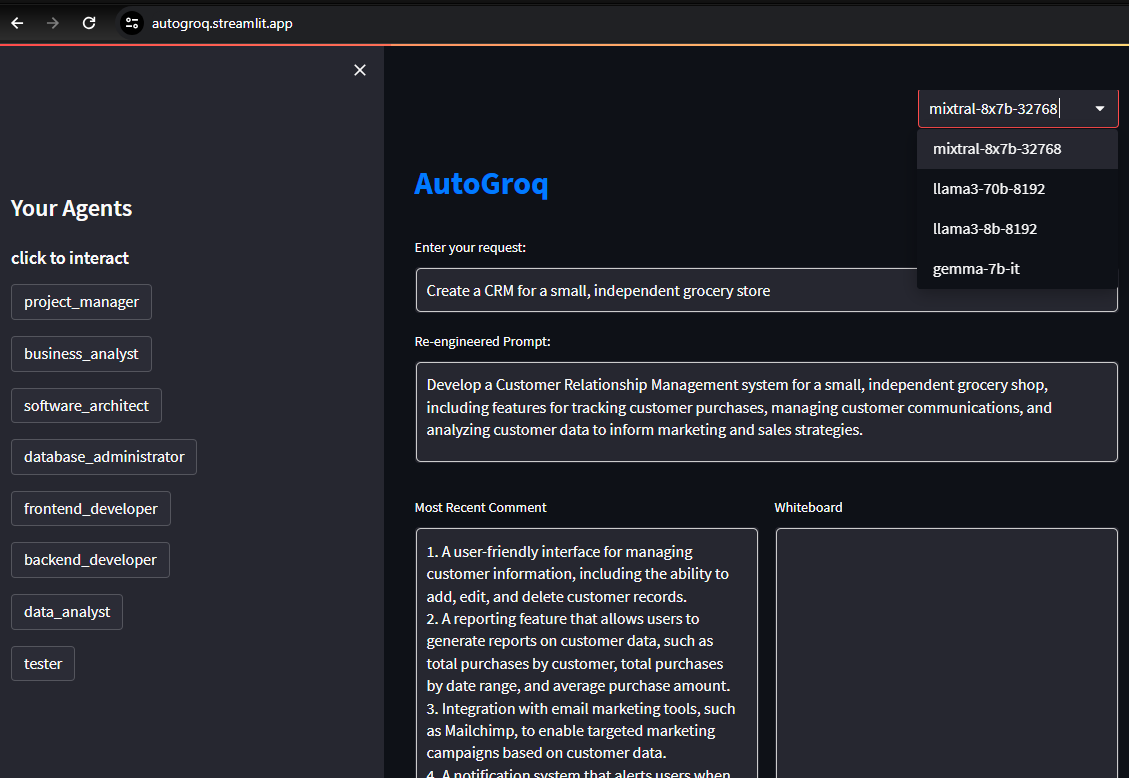The width and height of the screenshot is (1129, 778).
Task: Interact with the business_analyst agent
Action: (81, 354)
